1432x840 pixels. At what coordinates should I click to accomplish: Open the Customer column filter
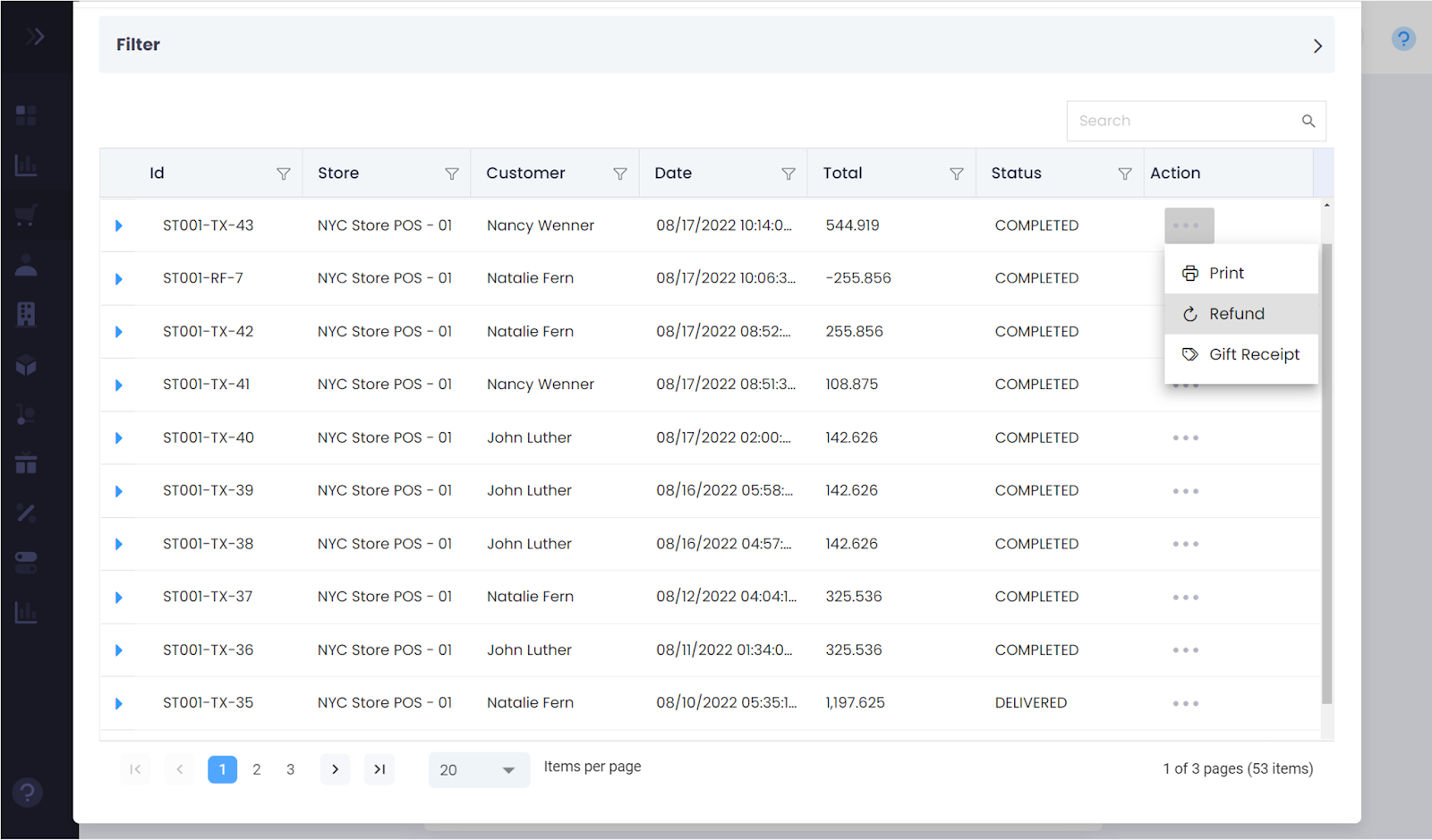[x=619, y=174]
